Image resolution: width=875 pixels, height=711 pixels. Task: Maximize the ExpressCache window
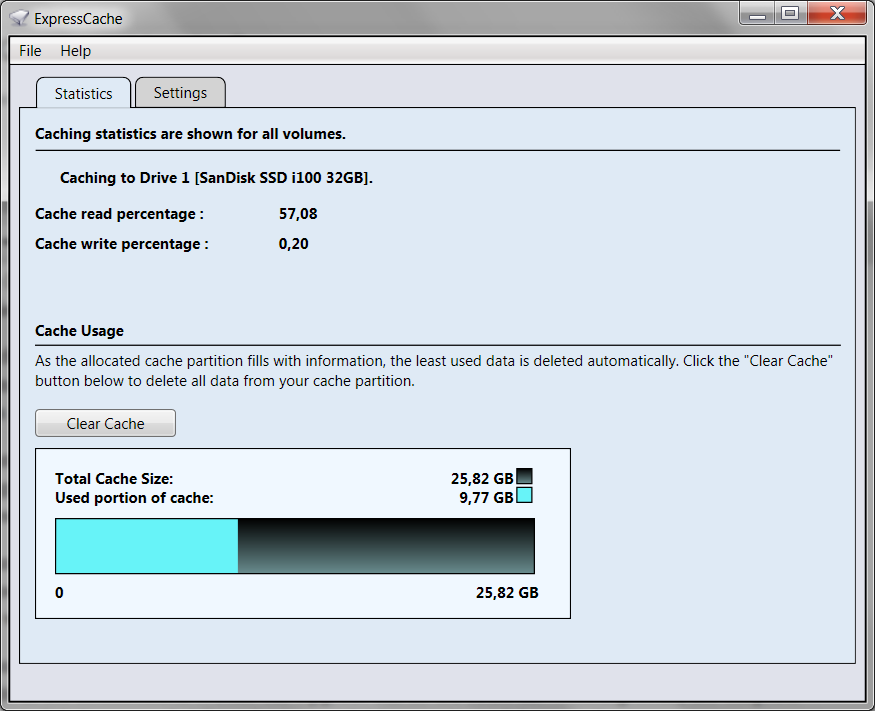[790, 13]
